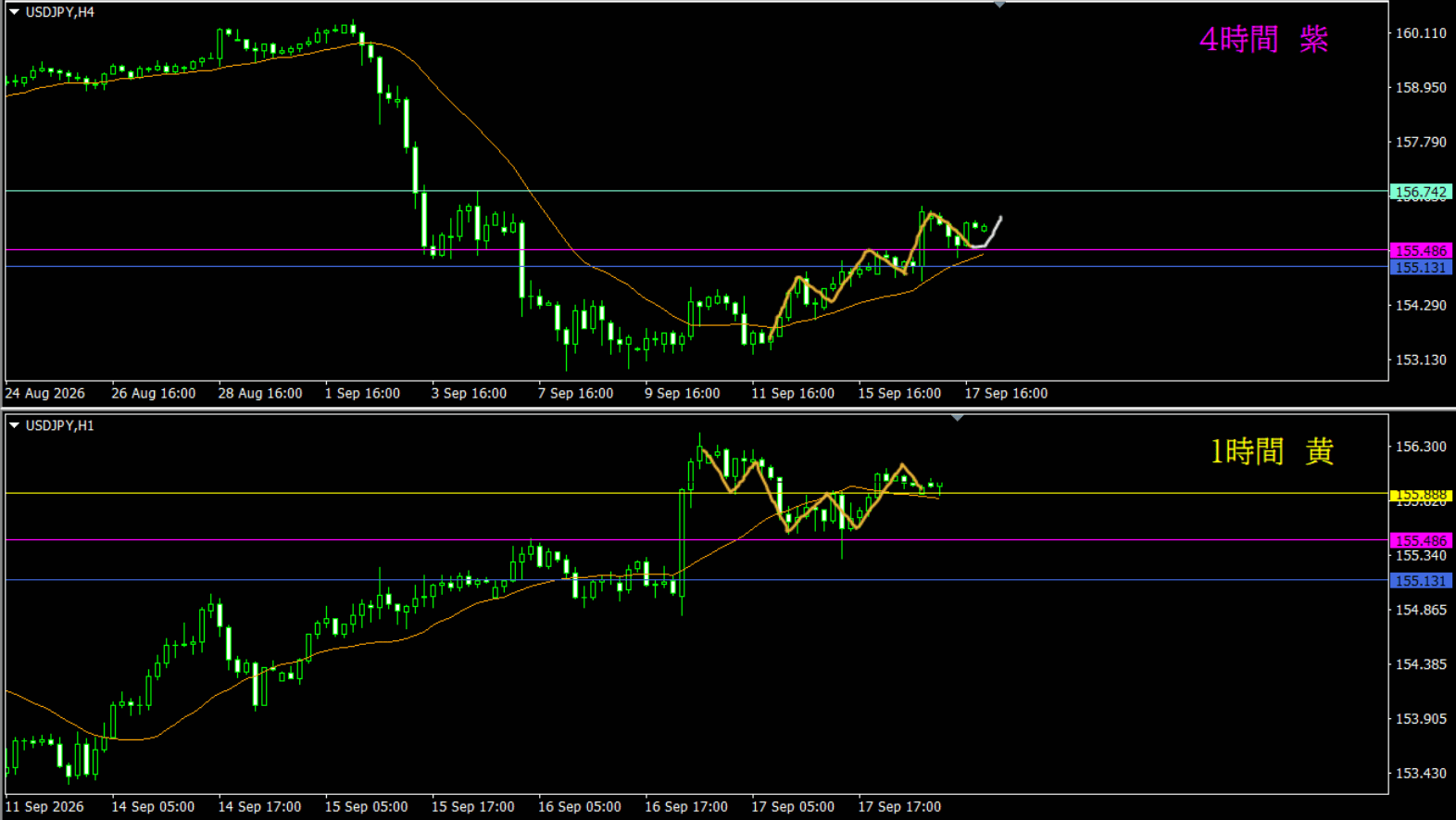The width and height of the screenshot is (1456, 820).
Task: Select the yellow 155.888 price label
Action: click(1421, 494)
